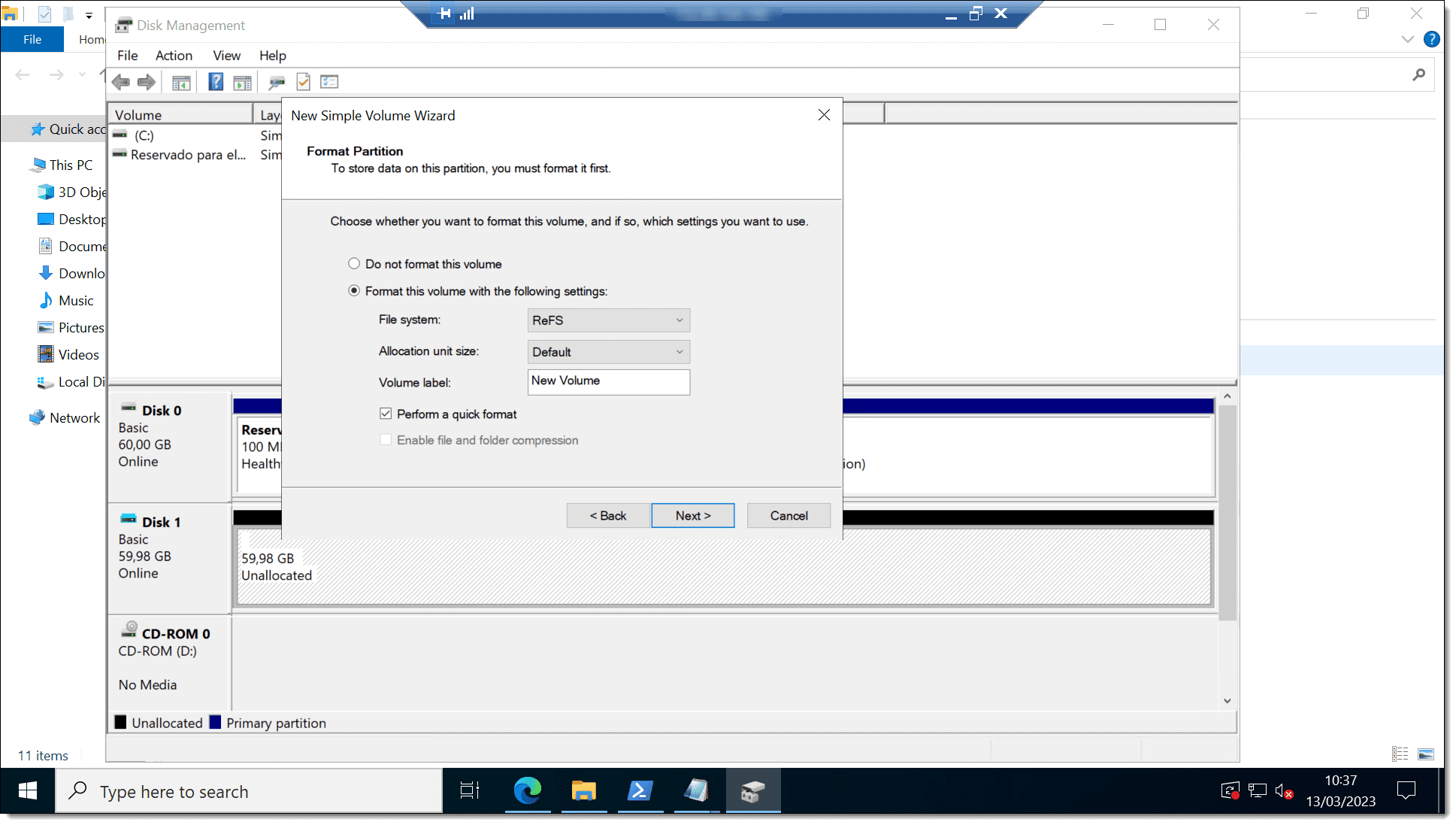The image size is (1456, 825).
Task: Click the Back button to return
Action: [609, 515]
